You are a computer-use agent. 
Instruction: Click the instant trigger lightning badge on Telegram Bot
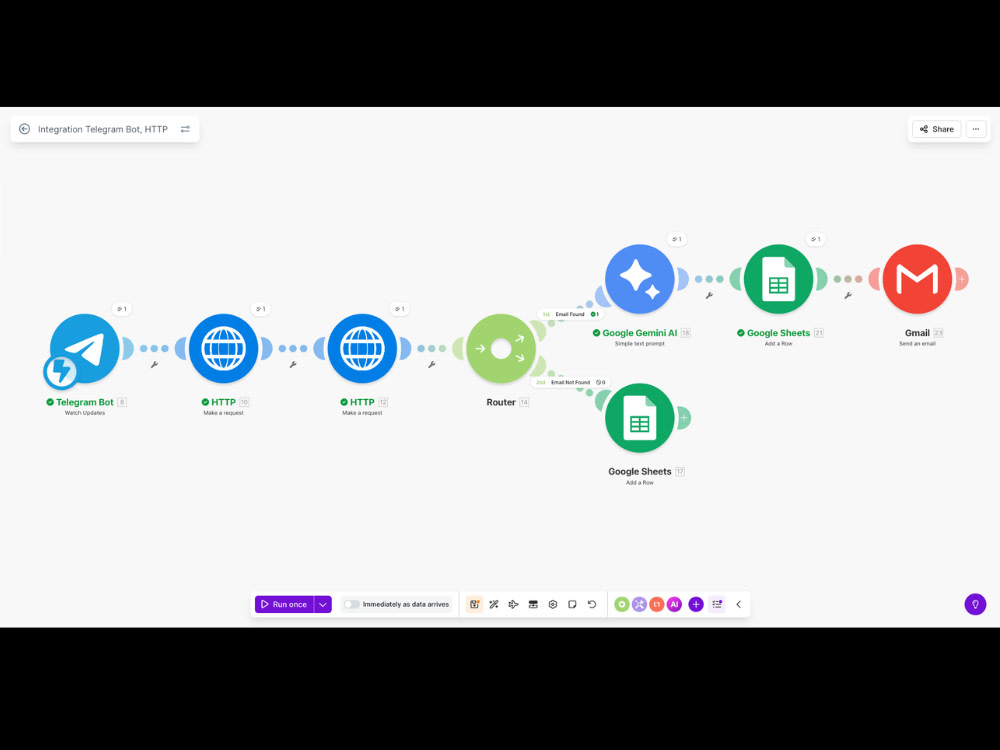coord(61,372)
